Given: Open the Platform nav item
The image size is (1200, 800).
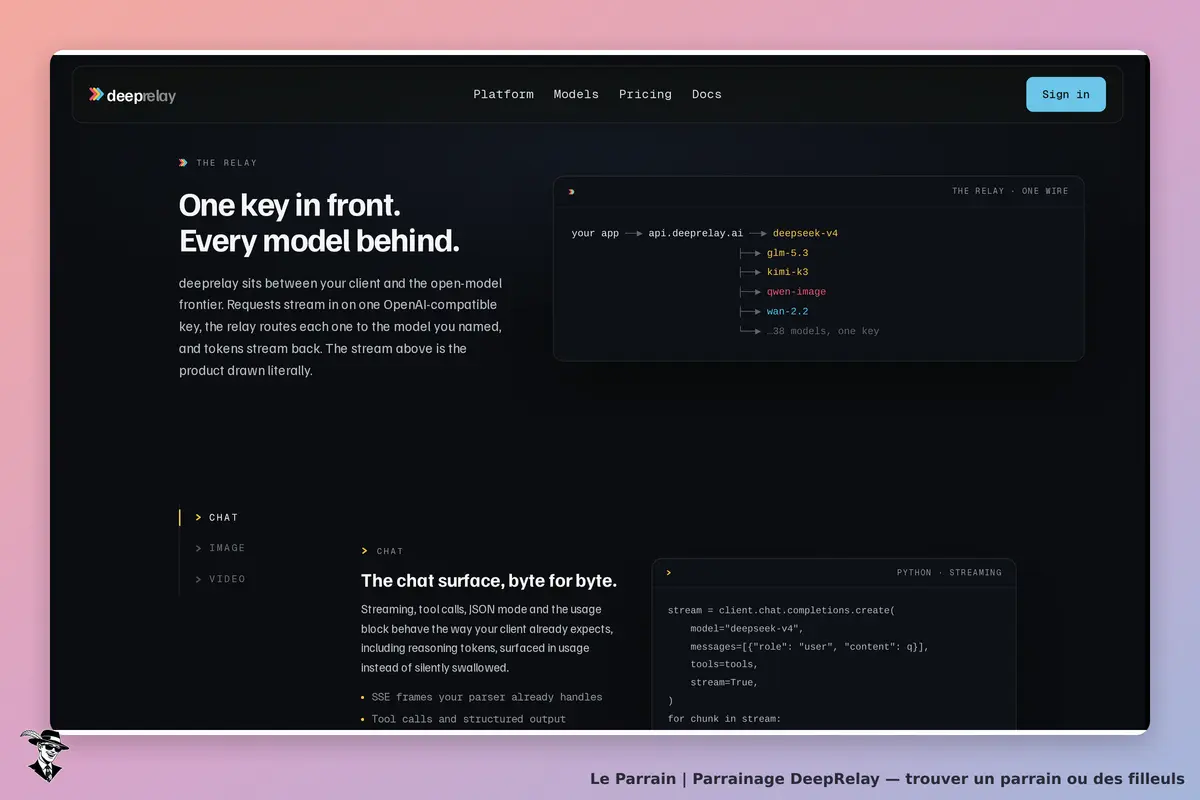Looking at the screenshot, I should coord(503,94).
